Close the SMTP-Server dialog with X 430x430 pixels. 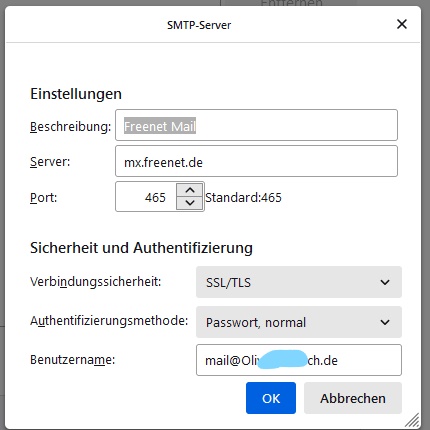[x=402, y=24]
